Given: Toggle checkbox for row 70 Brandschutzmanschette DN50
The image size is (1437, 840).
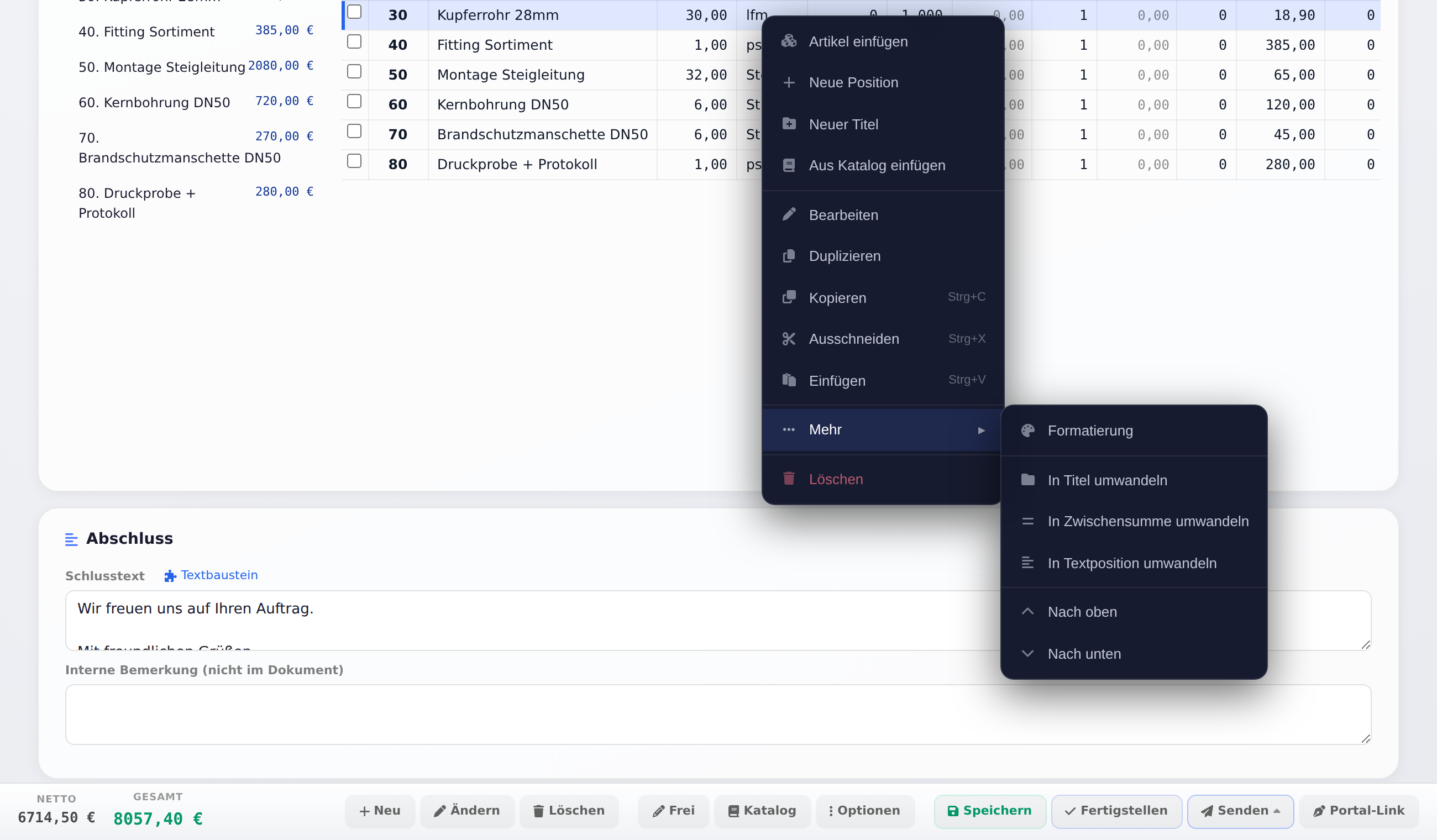Looking at the screenshot, I should pos(354,131).
